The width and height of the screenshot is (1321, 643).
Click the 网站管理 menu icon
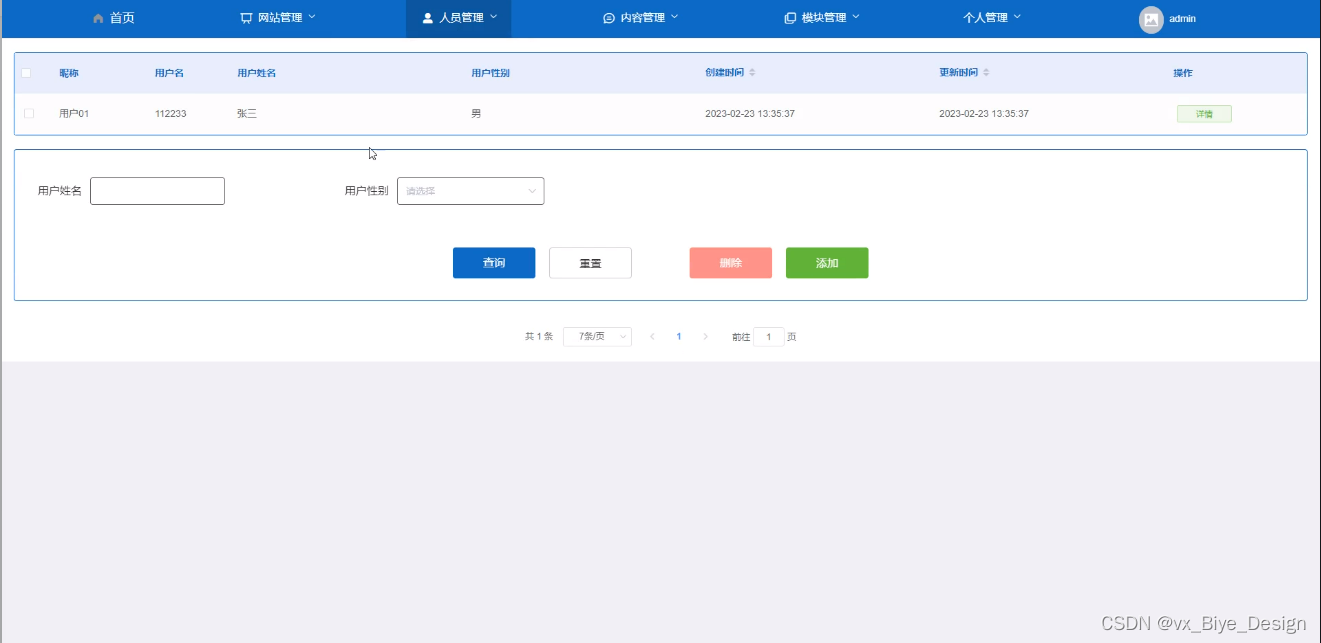pyautogui.click(x=247, y=18)
